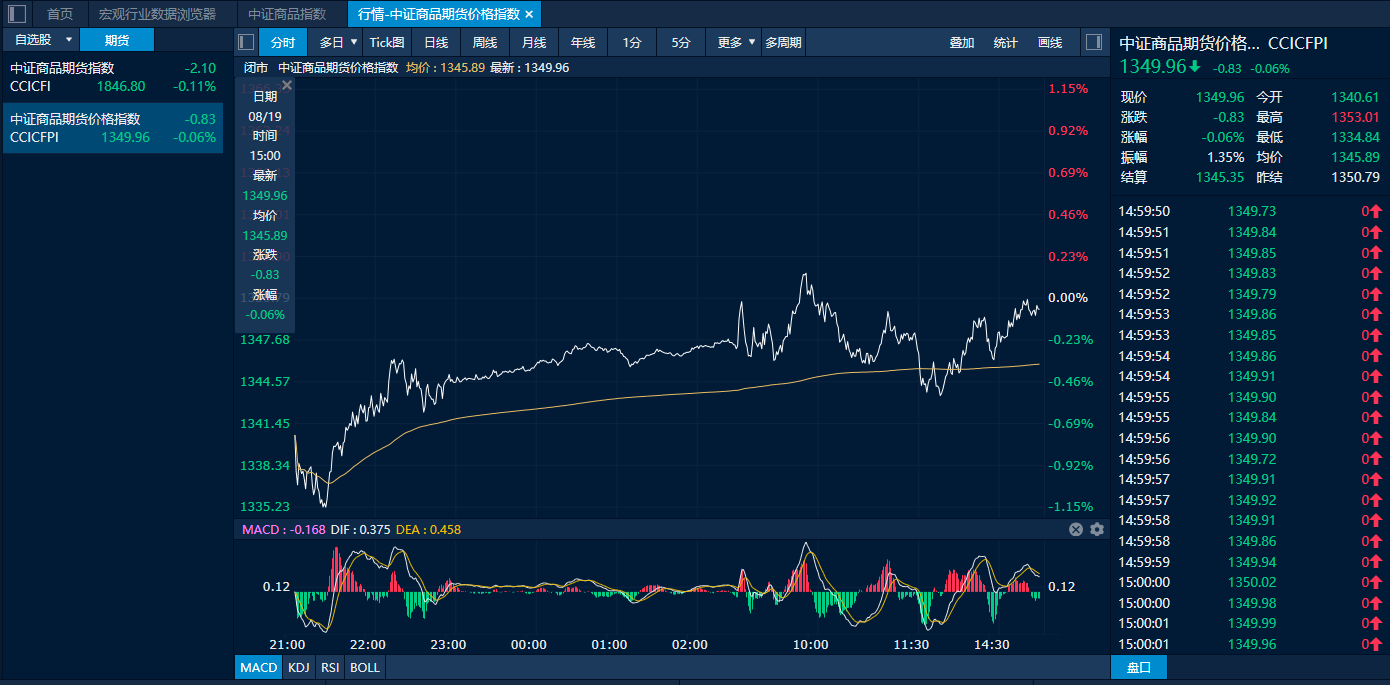Open MACD indicator settings gear
Screen dimensions: 1390x685
[x=1097, y=530]
